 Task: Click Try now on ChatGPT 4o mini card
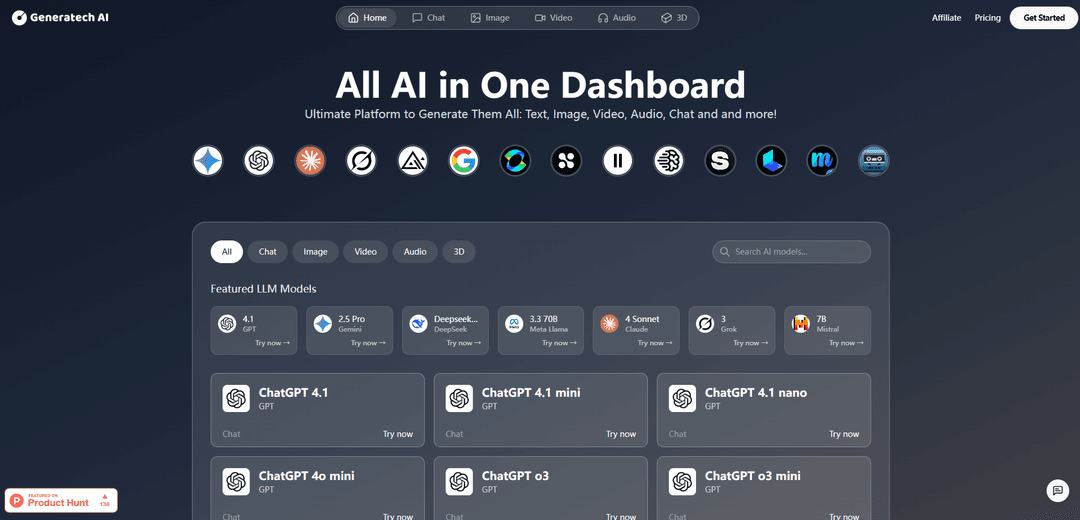coord(398,516)
